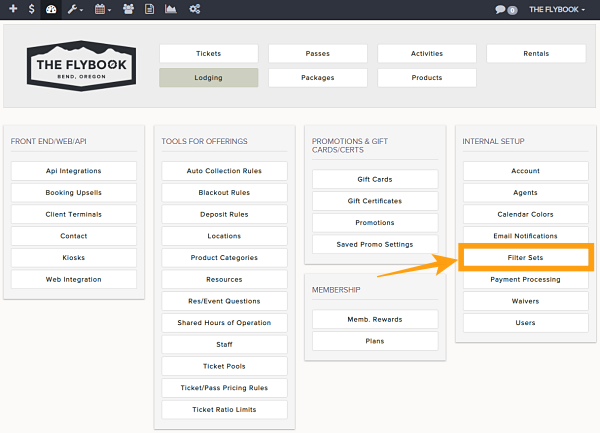Select the Passes tab
This screenshot has width=600, height=433.
coord(318,54)
